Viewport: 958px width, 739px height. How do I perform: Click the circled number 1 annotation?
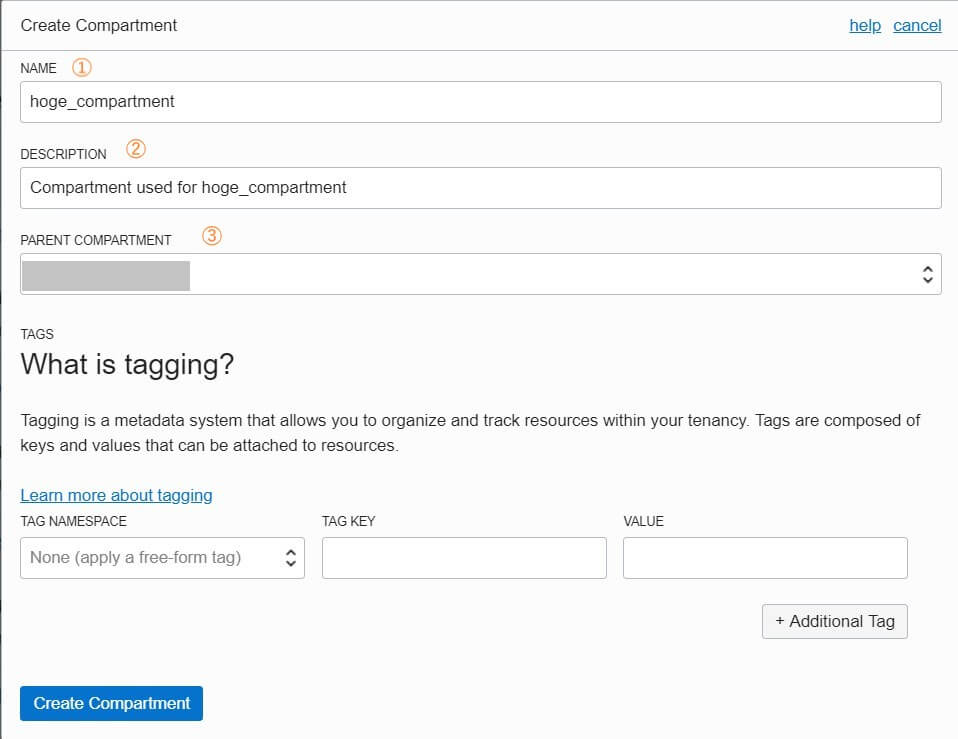pyautogui.click(x=82, y=67)
